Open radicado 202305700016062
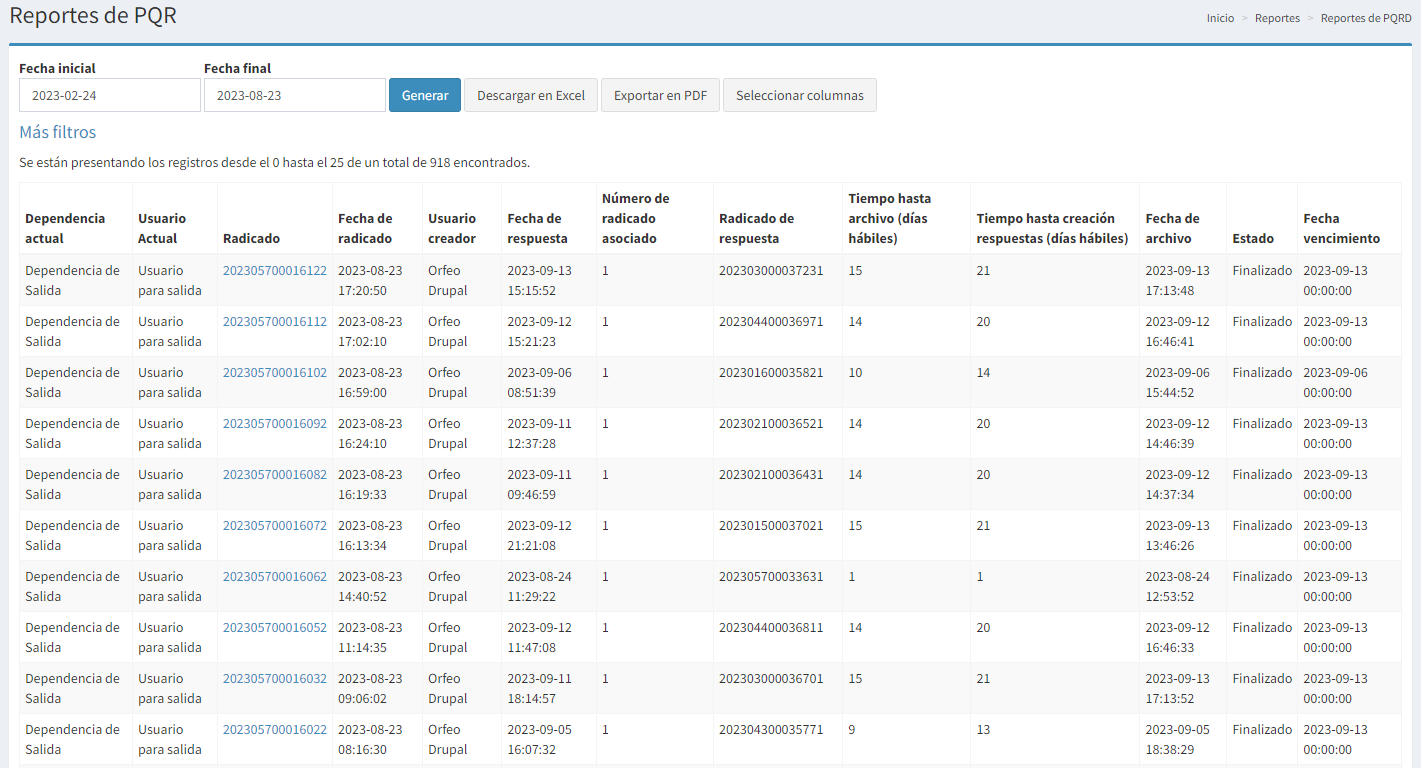 click(x=274, y=576)
